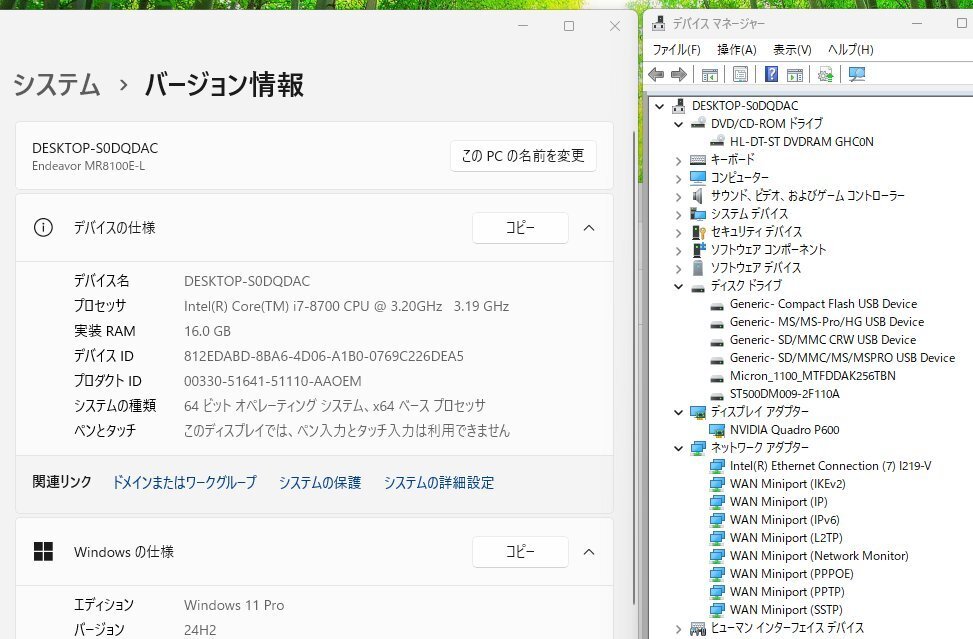Click the Update driver toolbar icon

(x=826, y=74)
